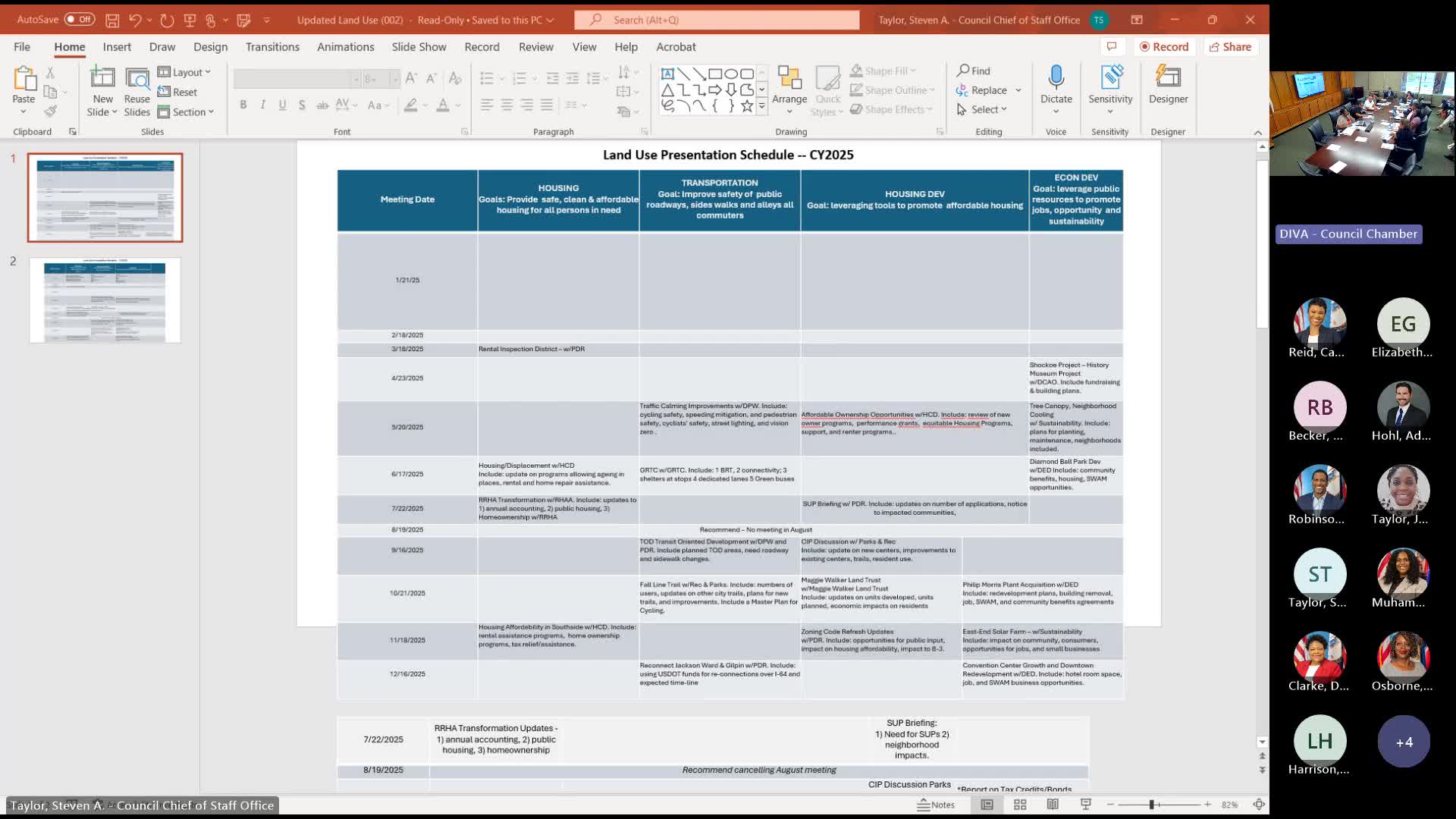Start Slide Show from status bar icon

(x=1086, y=805)
